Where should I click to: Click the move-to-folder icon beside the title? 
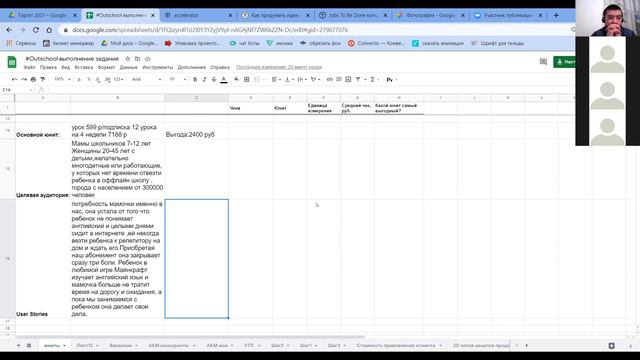[x=138, y=59]
